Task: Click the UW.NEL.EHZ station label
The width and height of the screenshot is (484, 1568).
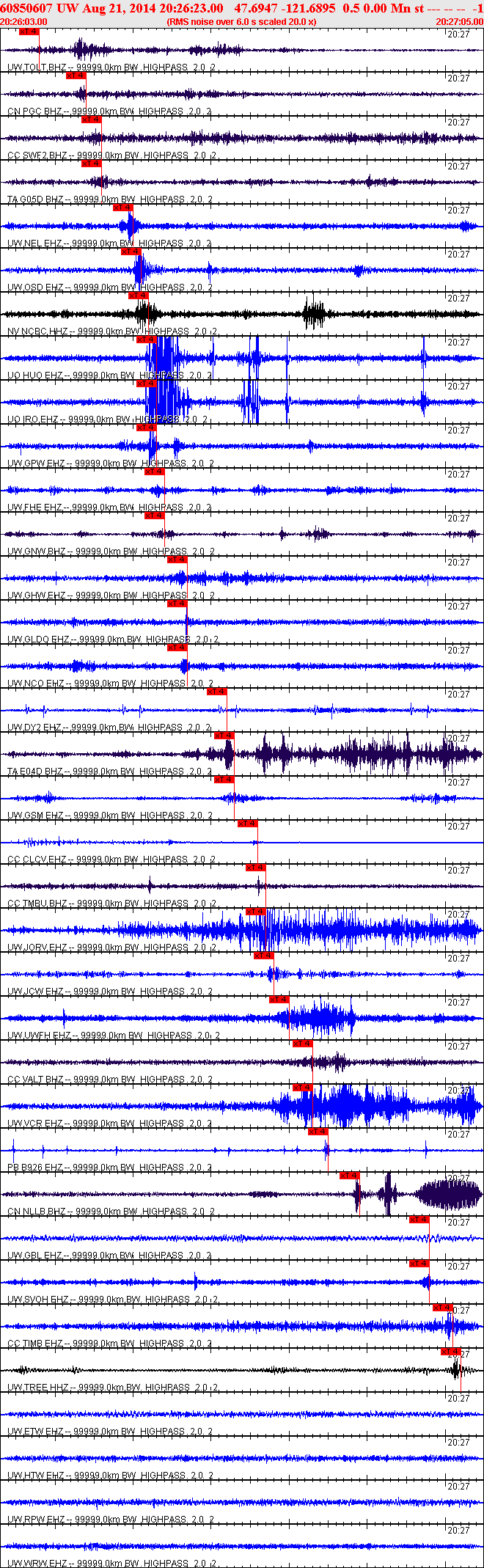Action: [x=34, y=243]
